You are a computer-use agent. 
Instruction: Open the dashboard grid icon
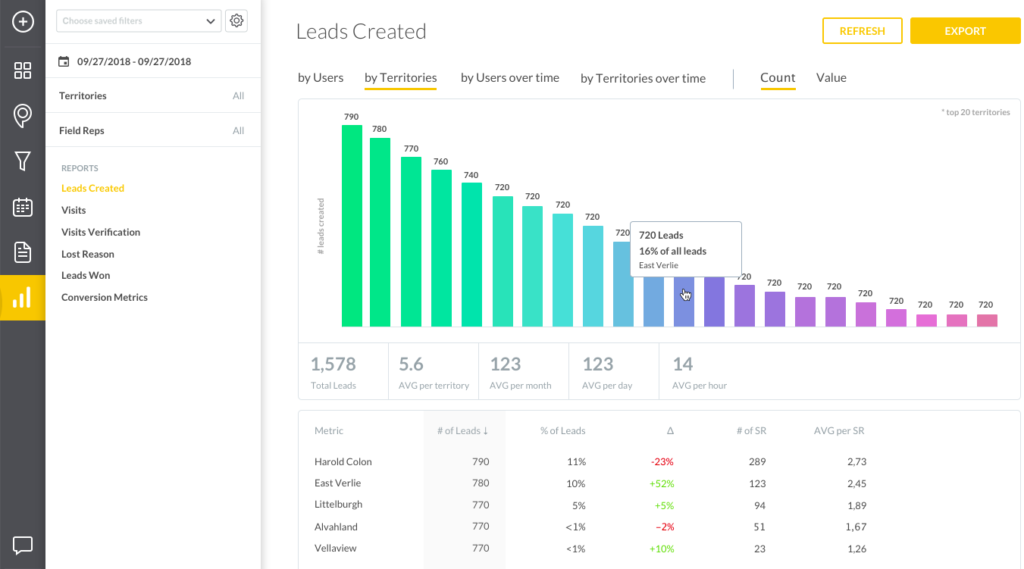click(x=23, y=70)
